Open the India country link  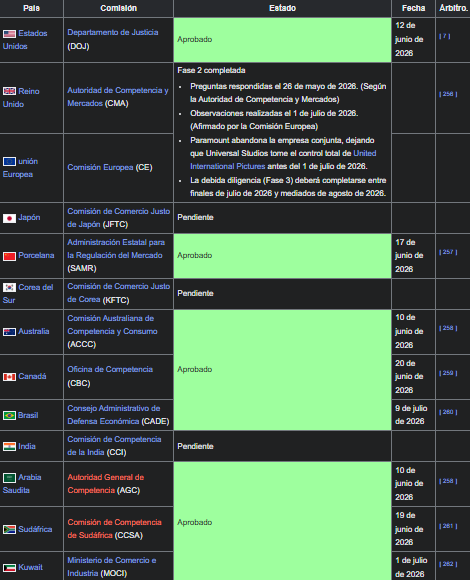27,446
